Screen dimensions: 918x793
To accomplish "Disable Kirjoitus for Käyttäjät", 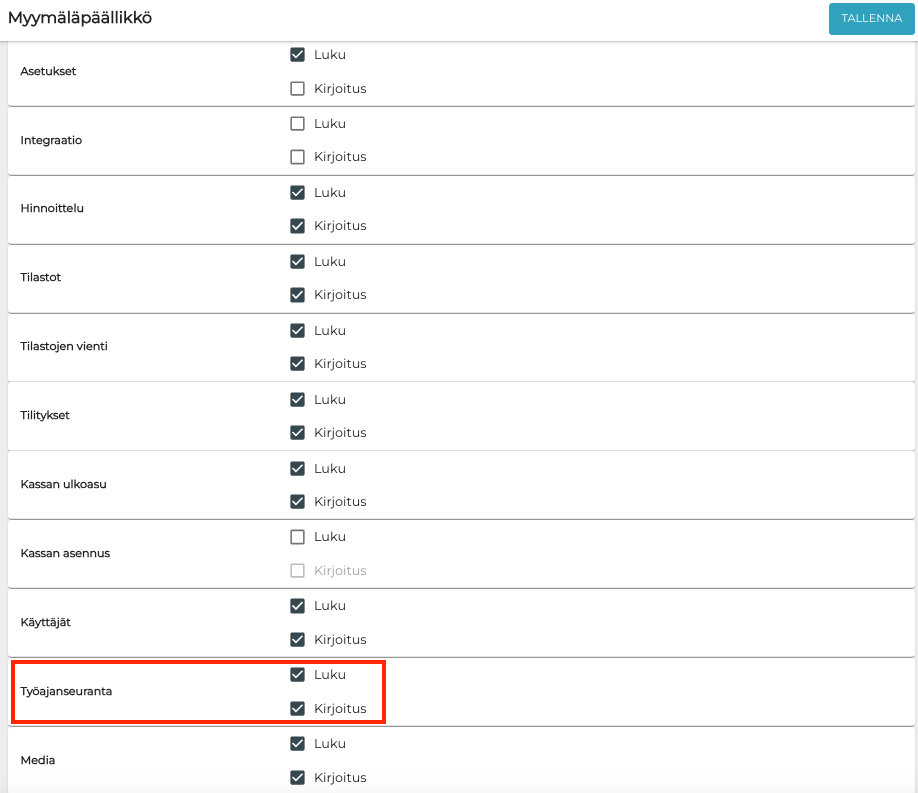I will 297,640.
